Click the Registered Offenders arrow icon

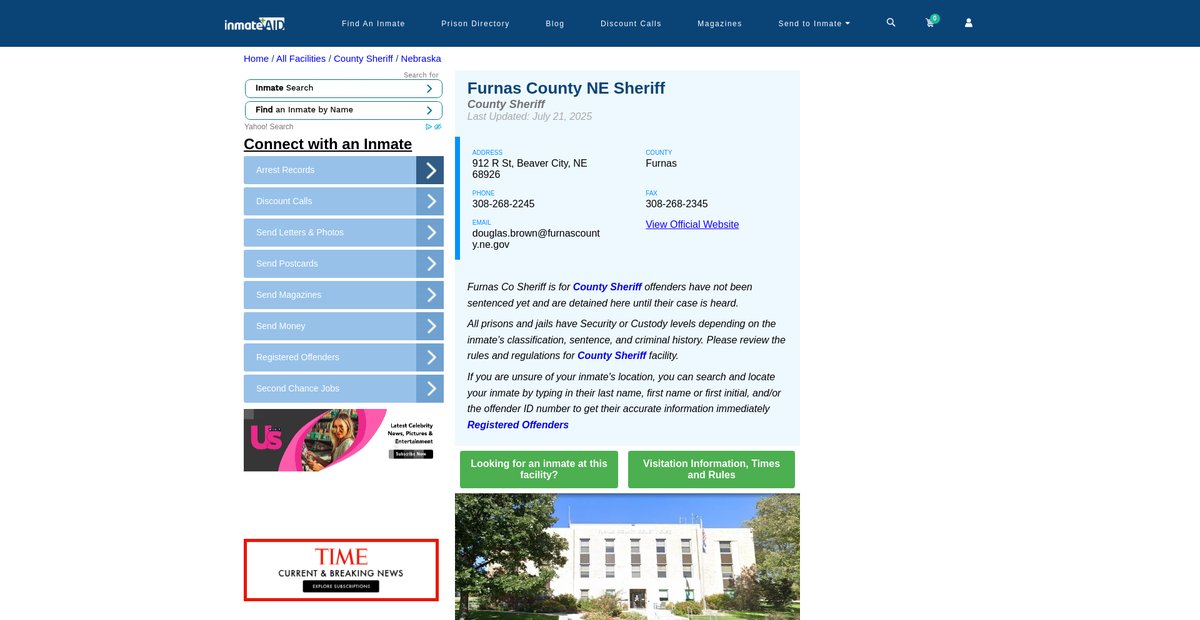point(430,357)
